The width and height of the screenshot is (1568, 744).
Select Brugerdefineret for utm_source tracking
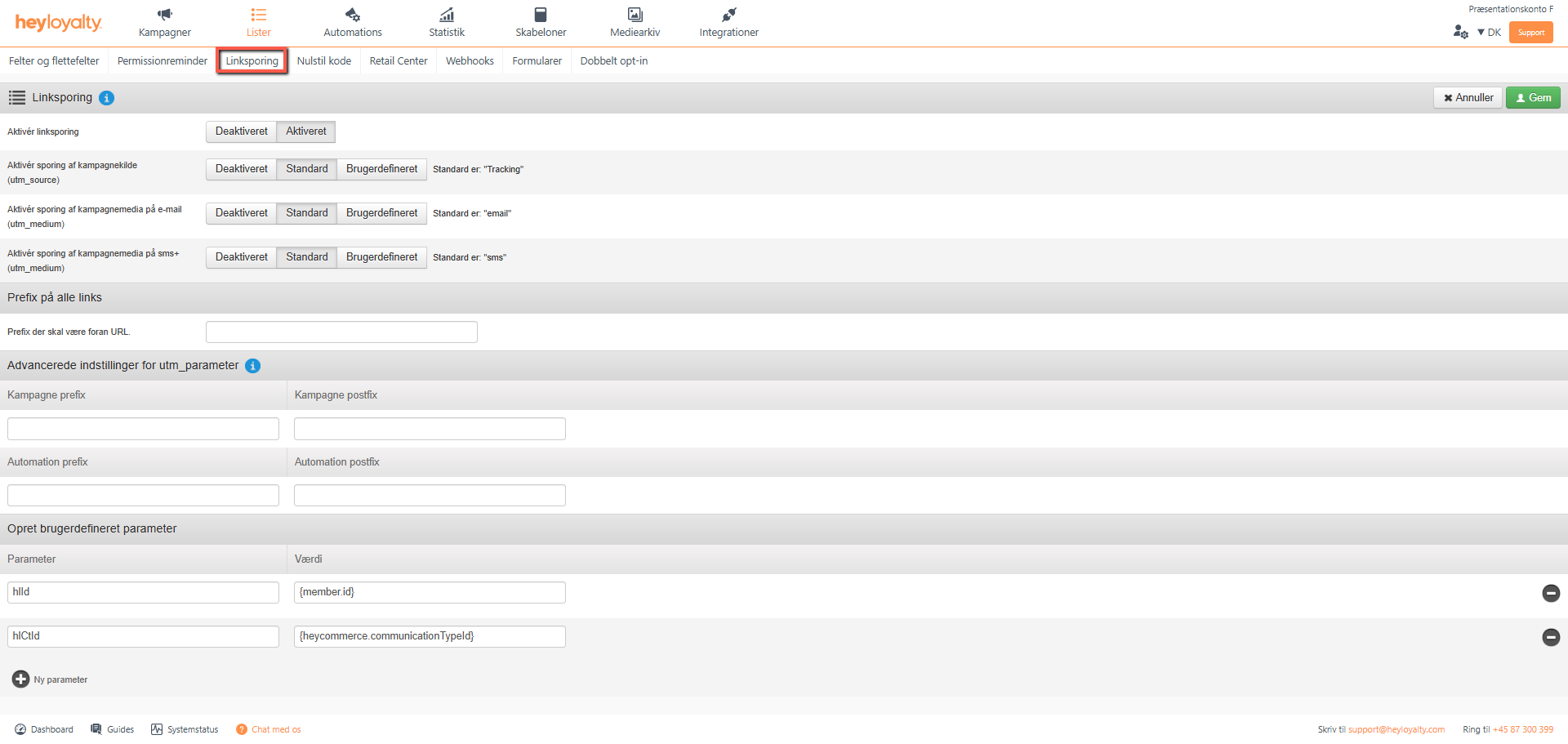coord(381,169)
